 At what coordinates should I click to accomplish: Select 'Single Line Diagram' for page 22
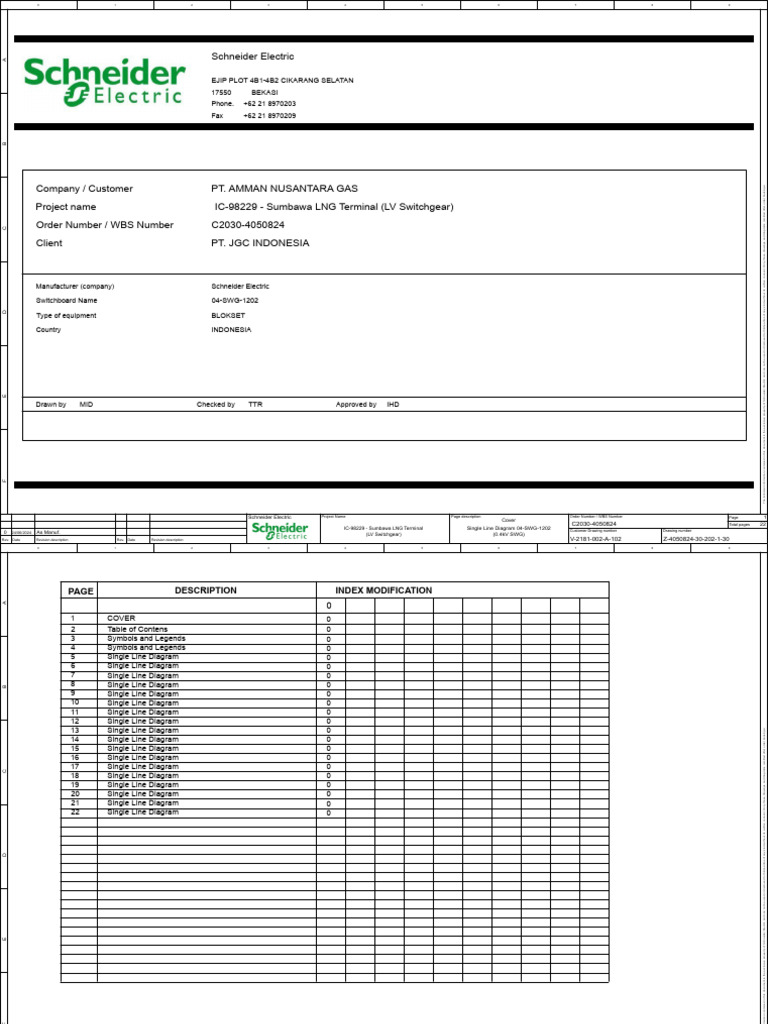[x=143, y=812]
